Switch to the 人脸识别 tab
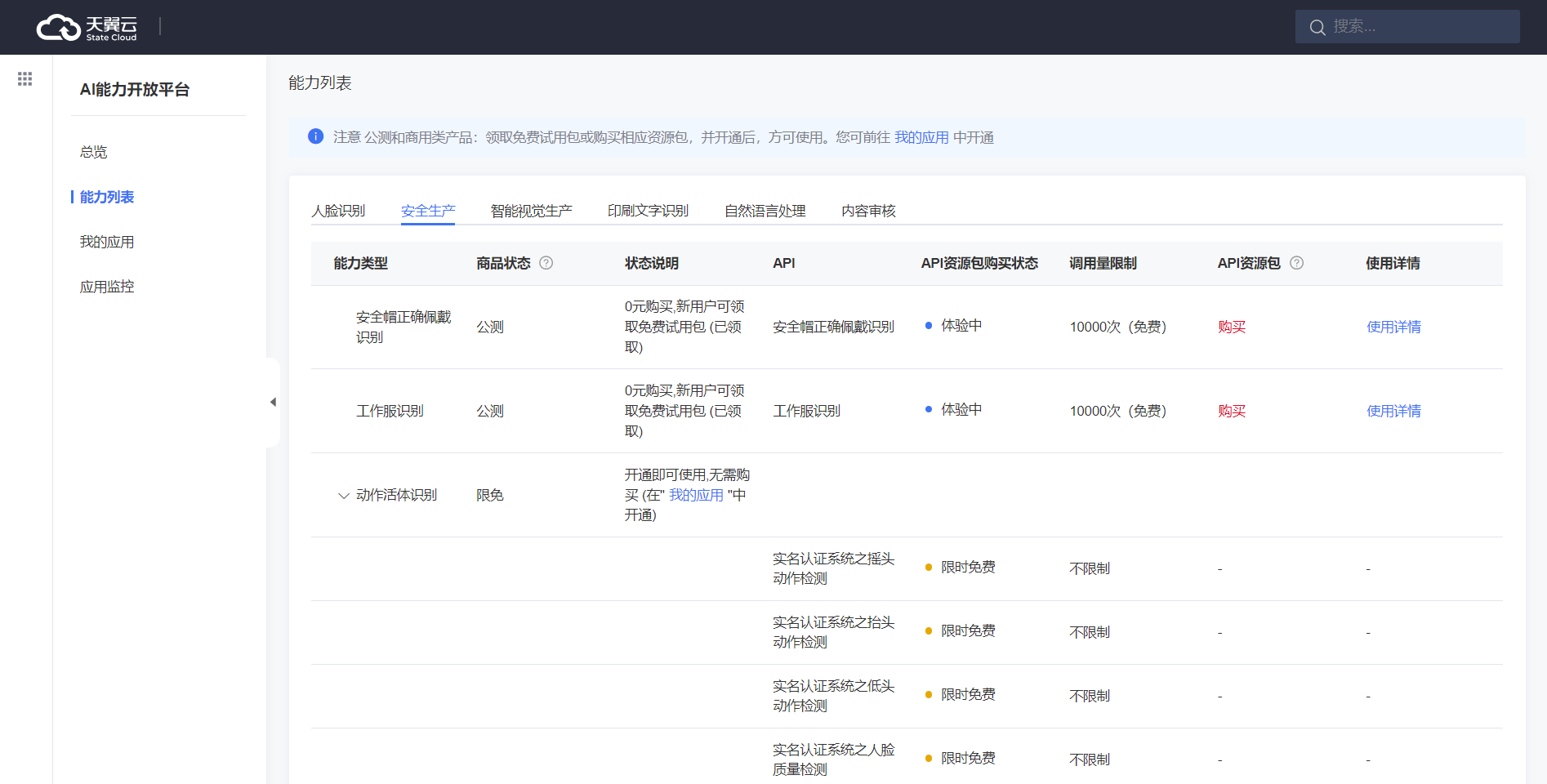The width and height of the screenshot is (1547, 784). (x=338, y=211)
